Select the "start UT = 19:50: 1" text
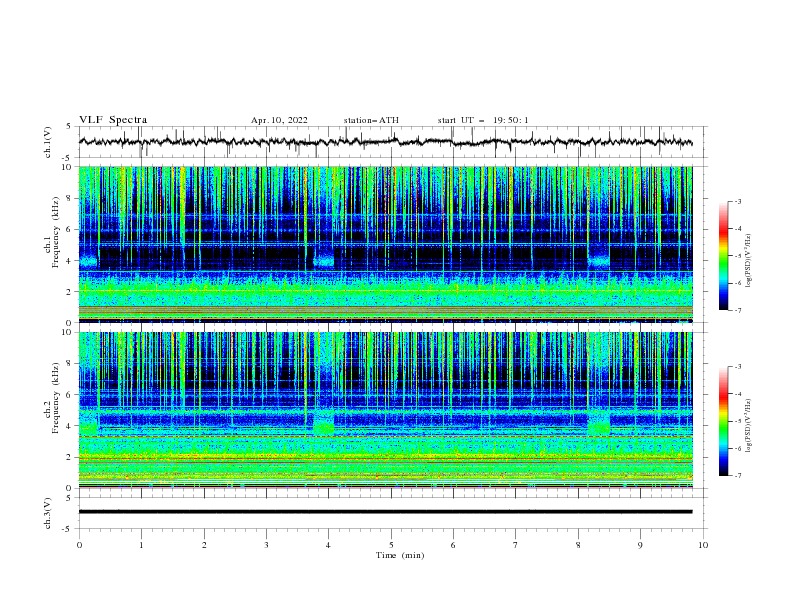This screenshot has width=792, height=612. pos(483,120)
